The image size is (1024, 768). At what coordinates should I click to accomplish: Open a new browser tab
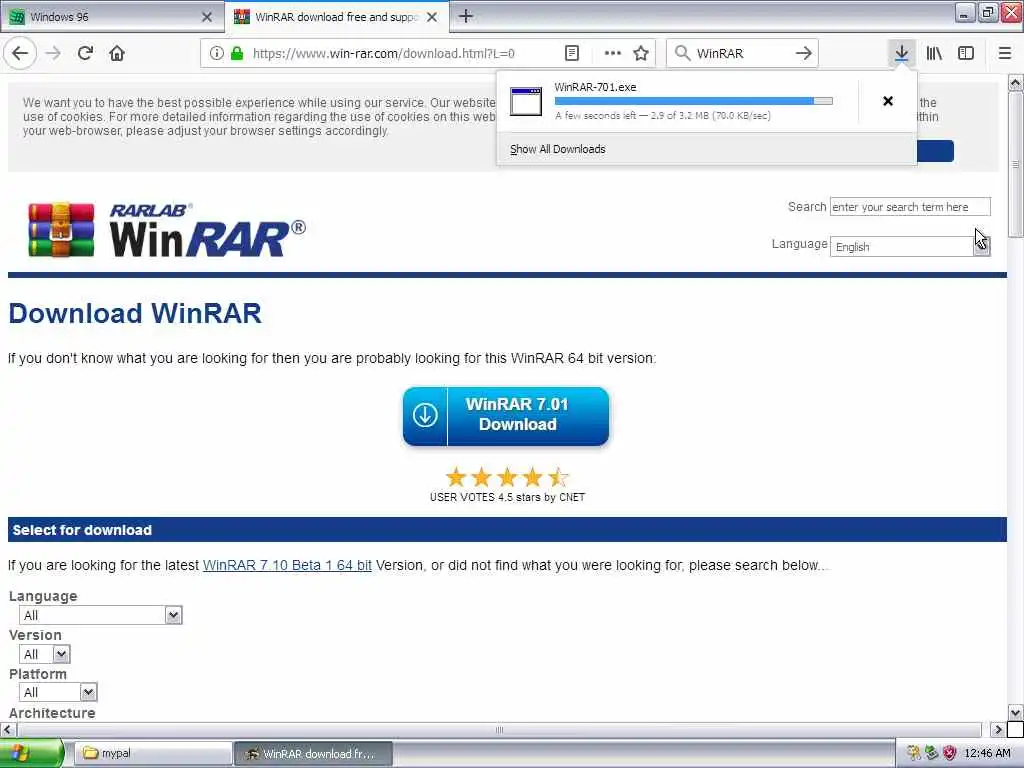(466, 16)
